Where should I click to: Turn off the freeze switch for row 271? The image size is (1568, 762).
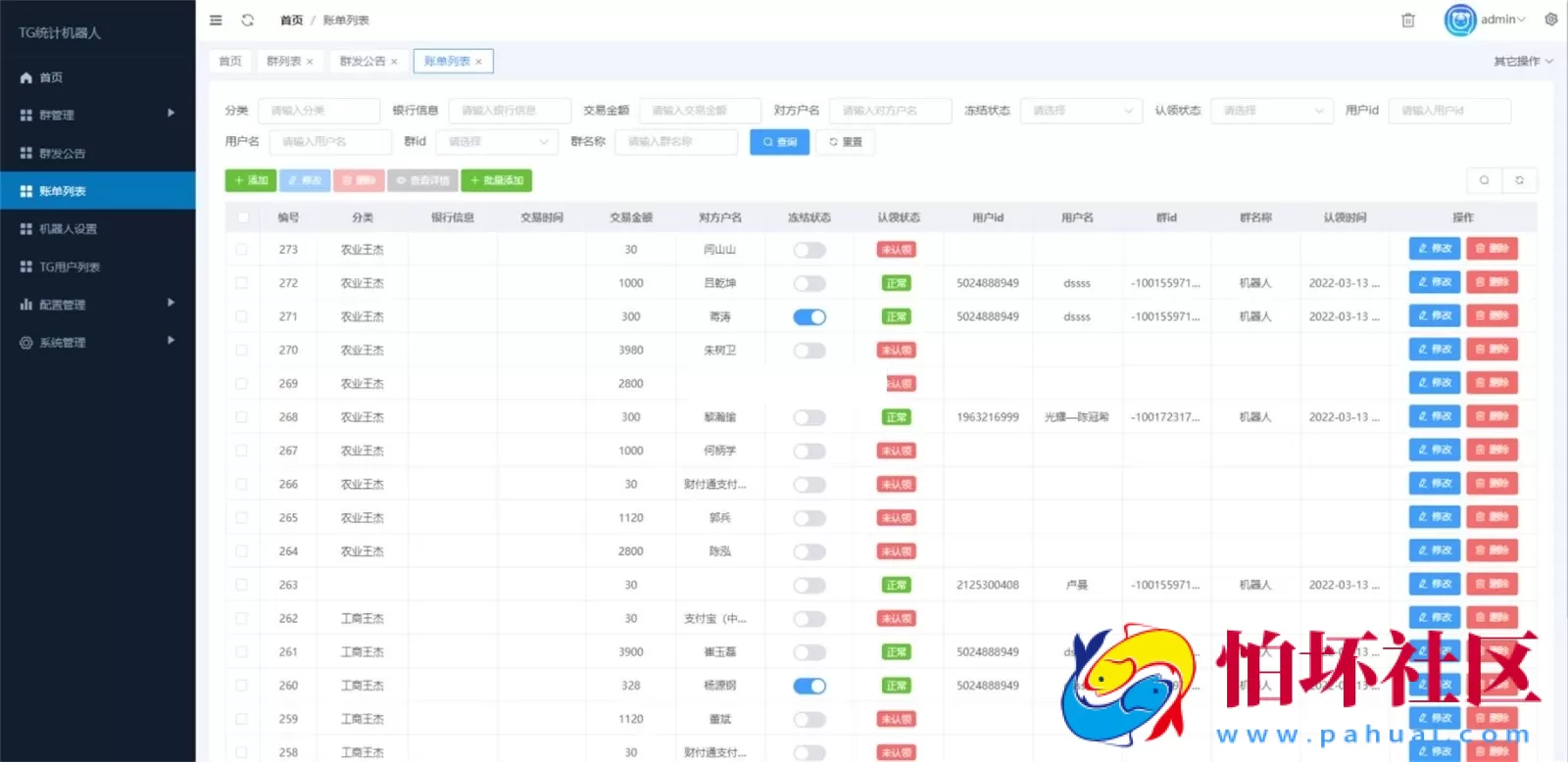[809, 316]
